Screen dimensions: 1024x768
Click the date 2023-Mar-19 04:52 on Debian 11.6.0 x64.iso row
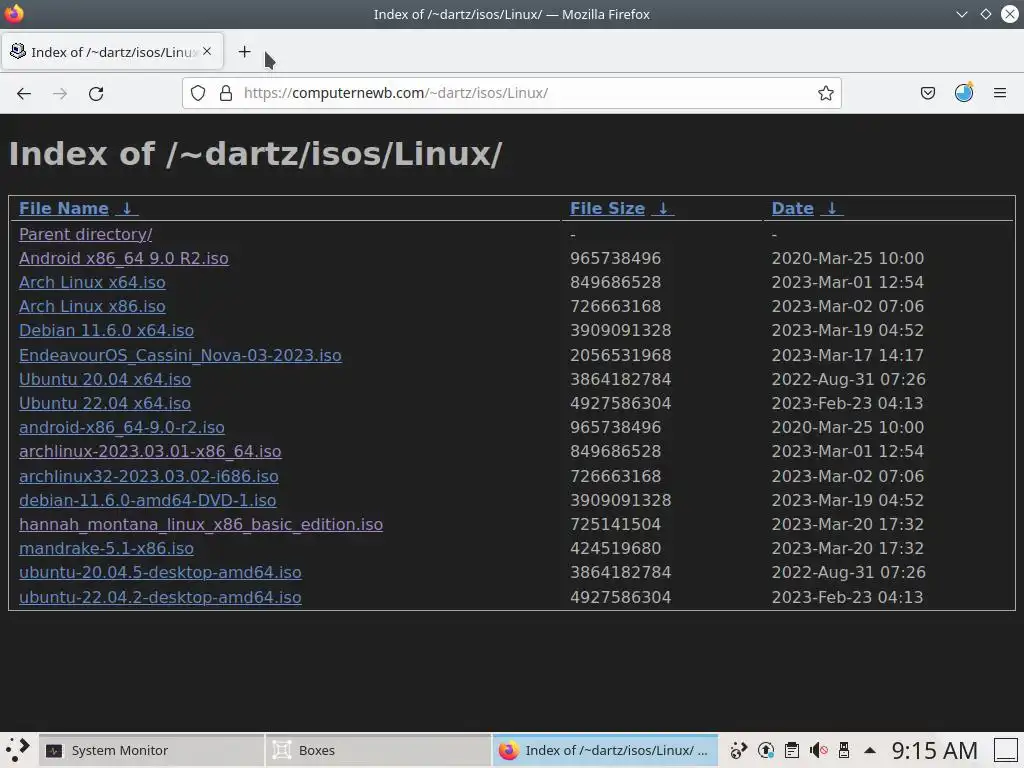click(848, 331)
